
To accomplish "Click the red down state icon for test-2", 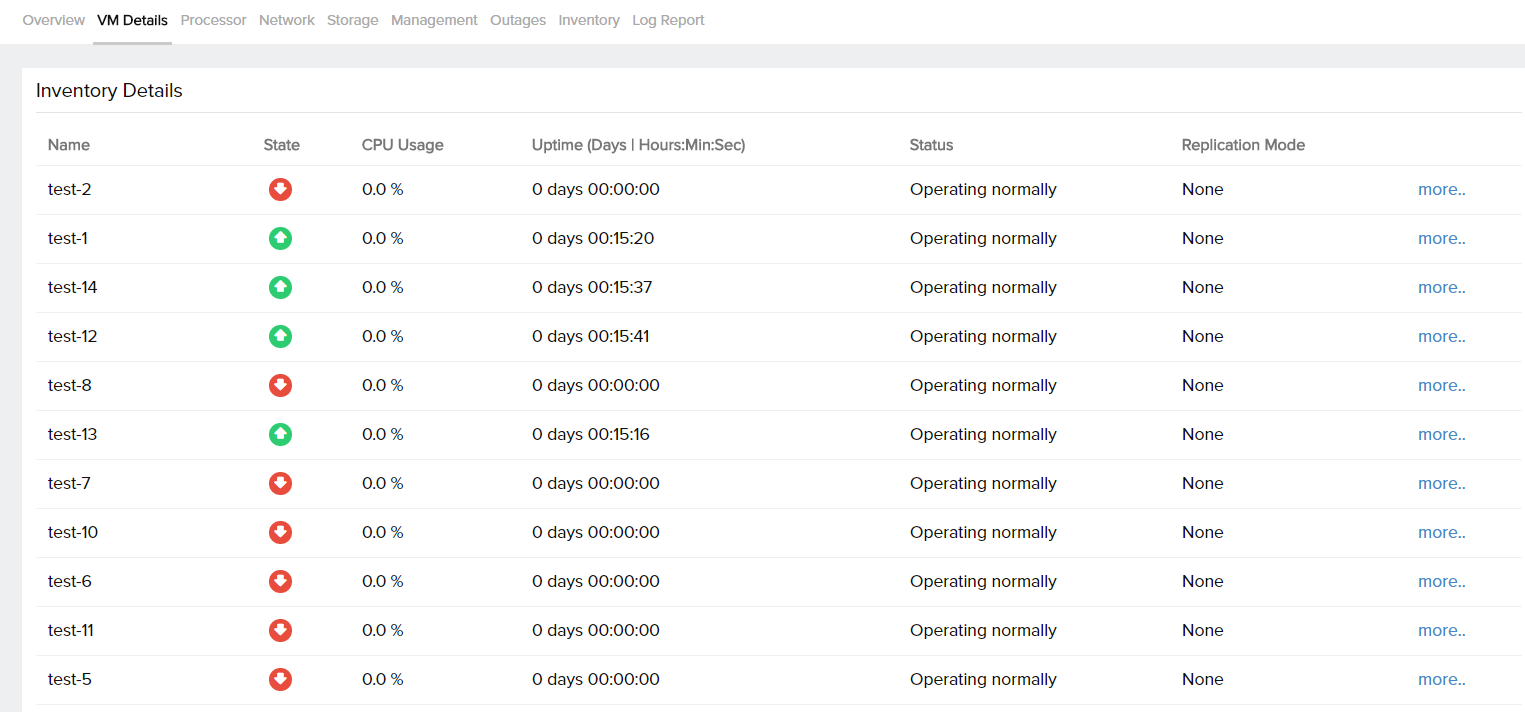I will point(281,189).
